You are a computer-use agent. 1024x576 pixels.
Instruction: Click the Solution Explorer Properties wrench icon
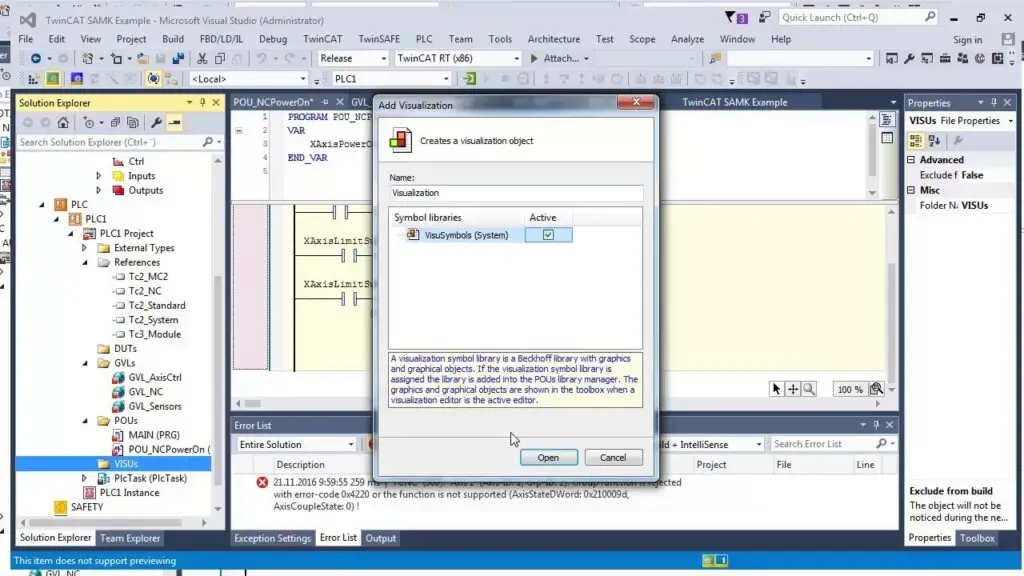pyautogui.click(x=156, y=123)
